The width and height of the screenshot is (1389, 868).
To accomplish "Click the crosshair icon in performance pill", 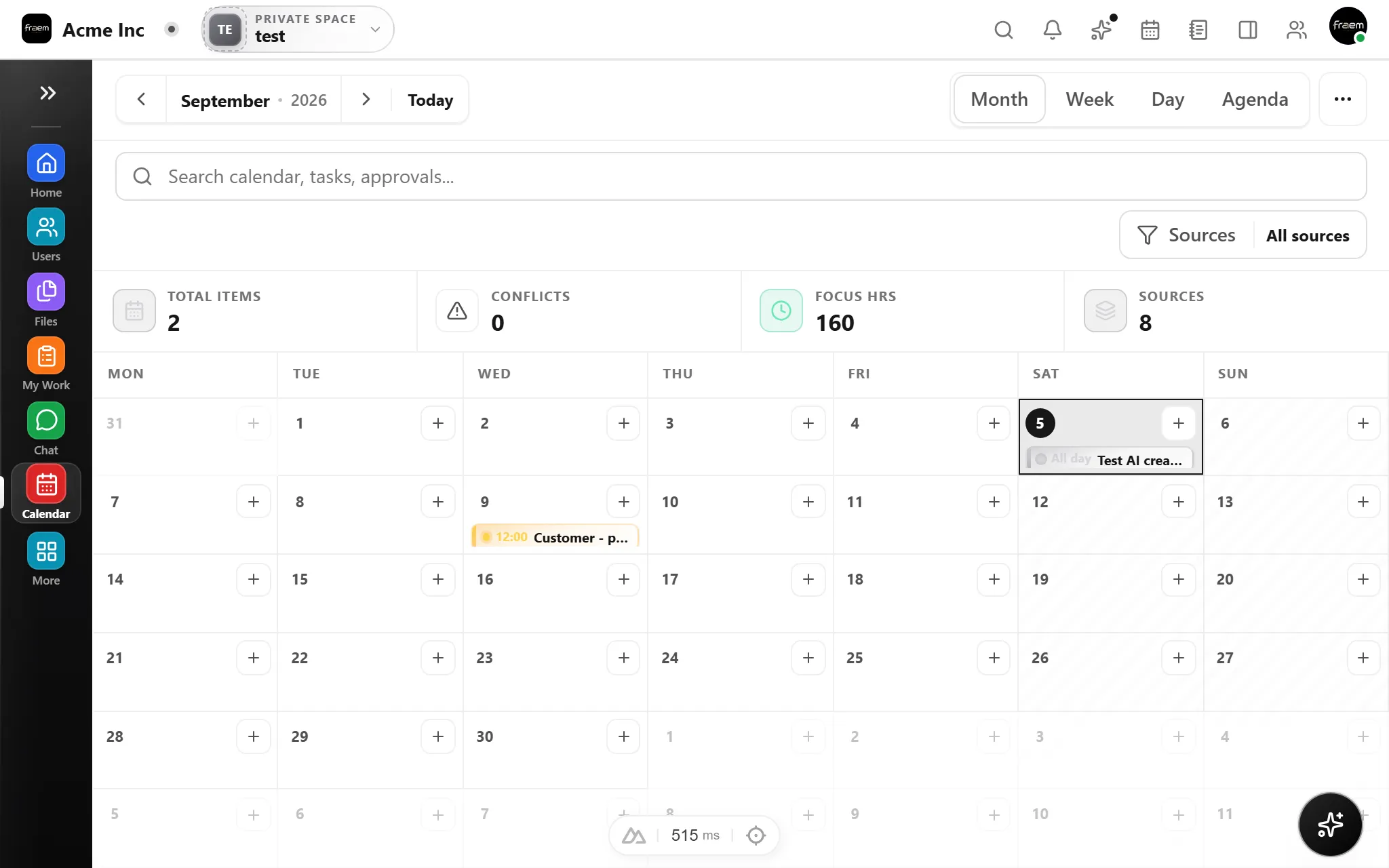I will click(x=756, y=835).
